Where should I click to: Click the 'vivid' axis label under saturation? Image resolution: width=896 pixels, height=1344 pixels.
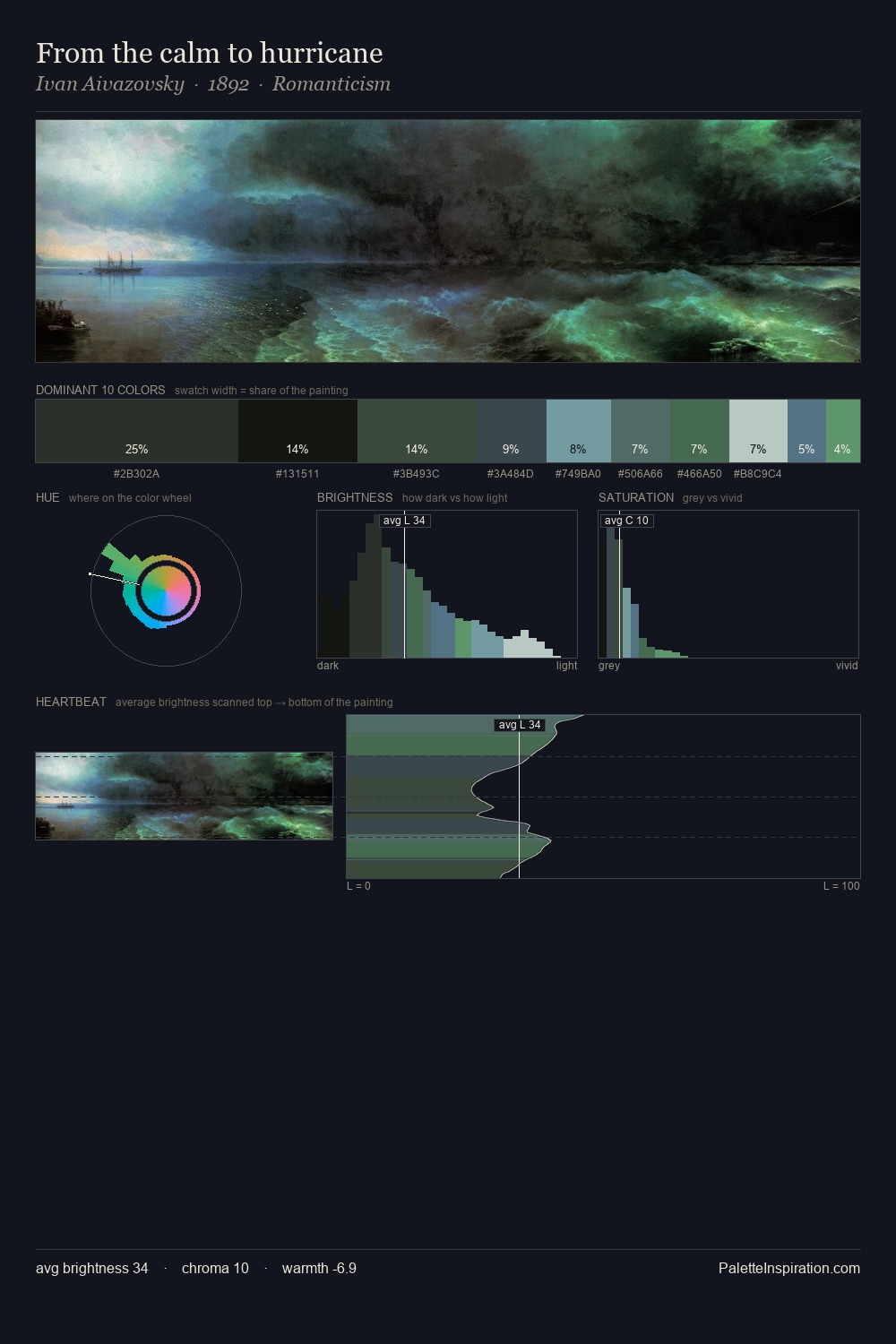[x=847, y=666]
